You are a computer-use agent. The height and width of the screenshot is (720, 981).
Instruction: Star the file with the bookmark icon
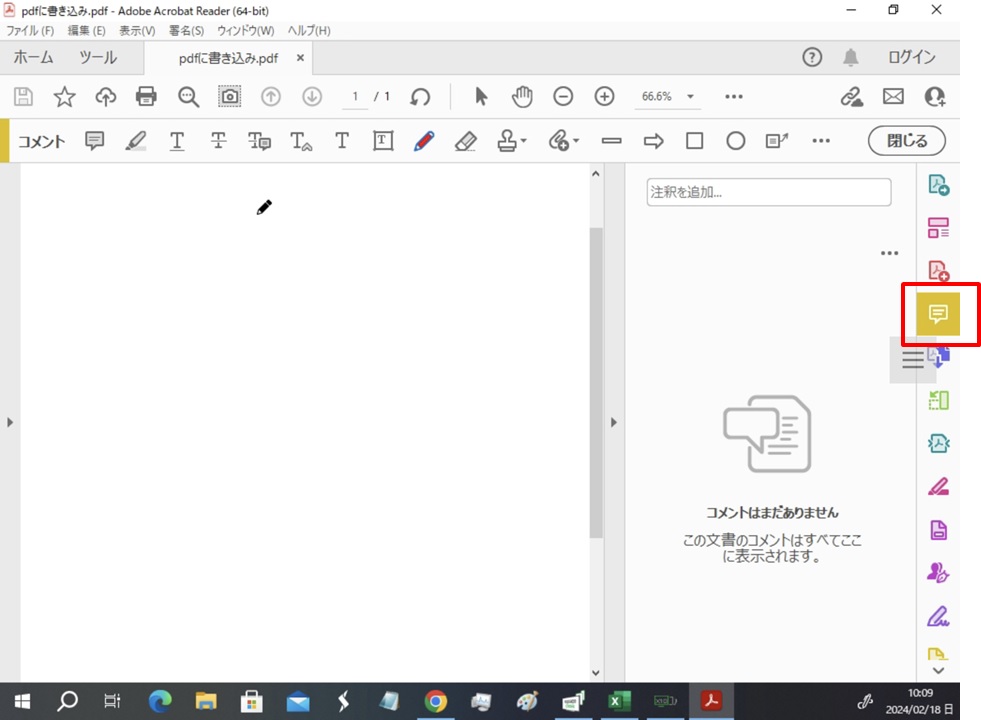pos(64,96)
